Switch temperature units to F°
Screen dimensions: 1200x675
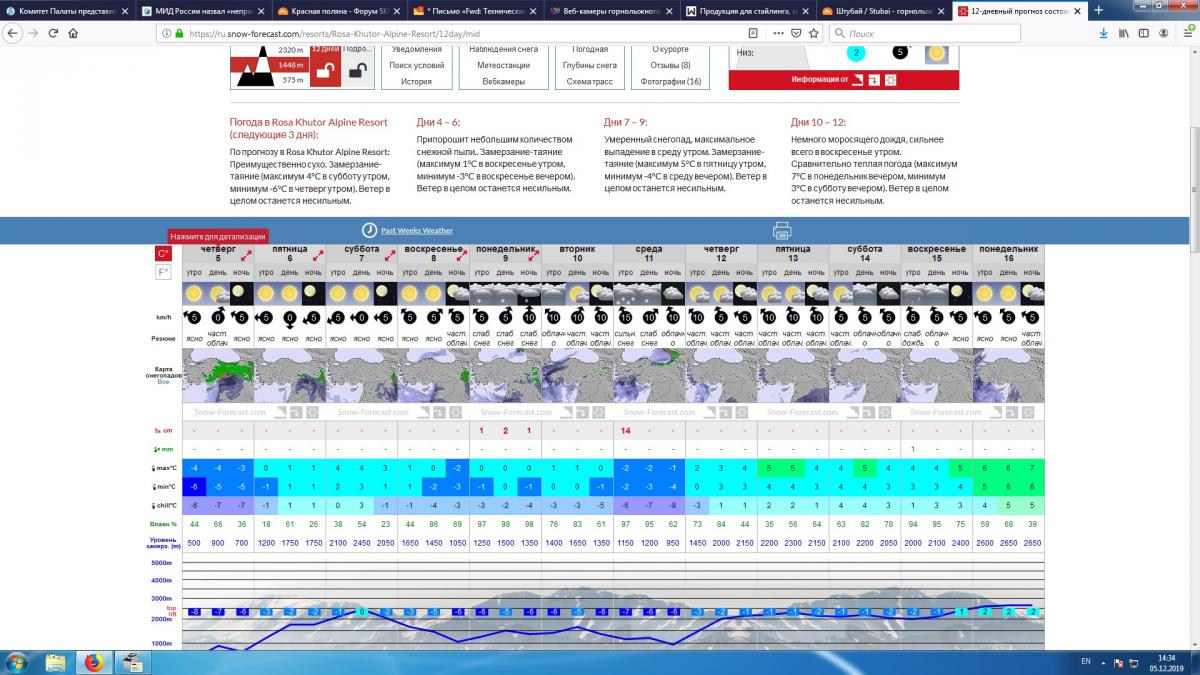coord(163,272)
